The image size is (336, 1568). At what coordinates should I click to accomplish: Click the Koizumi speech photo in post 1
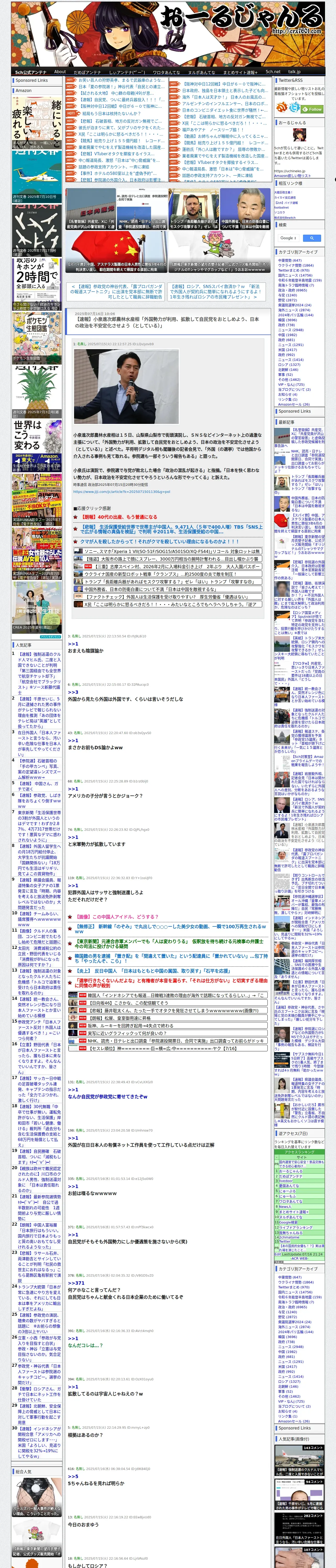[126, 387]
